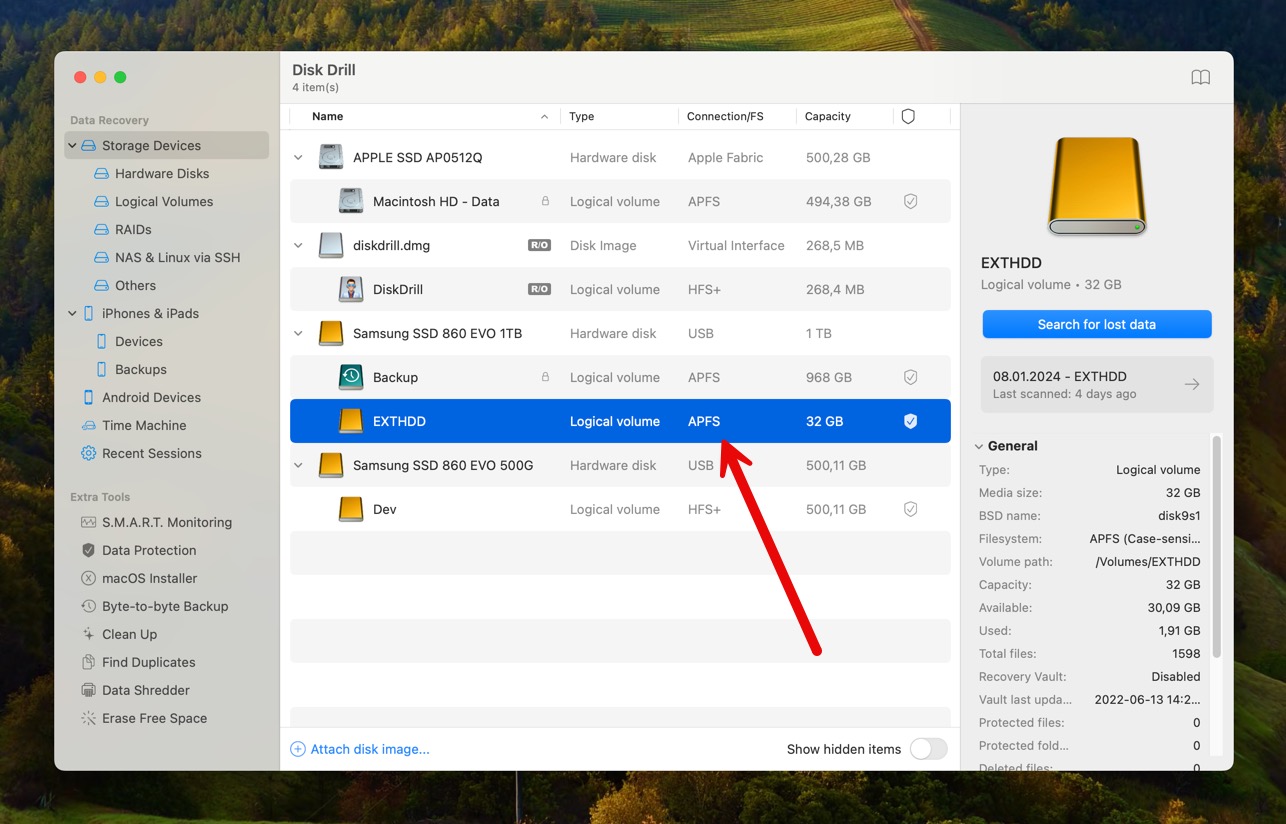This screenshot has height=824, width=1286.
Task: Open the 08.01.2024 - EXTHDD last scan session
Action: click(1097, 385)
